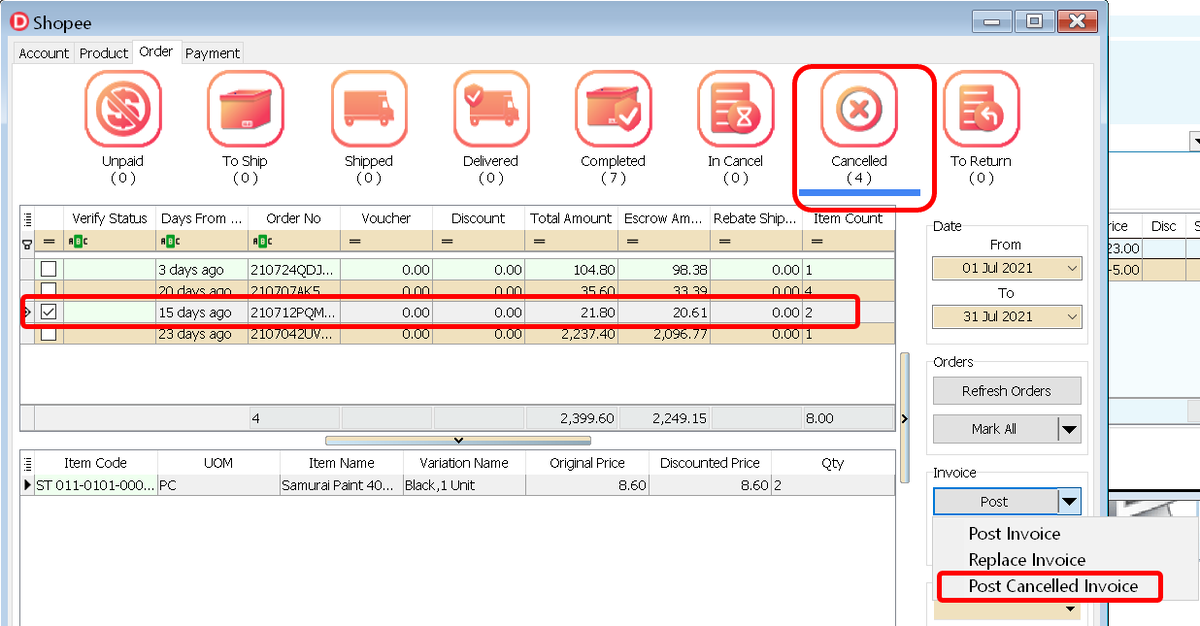This screenshot has width=1200, height=626.
Task: Uncheck the 15 days ago order checkbox
Action: point(48,313)
